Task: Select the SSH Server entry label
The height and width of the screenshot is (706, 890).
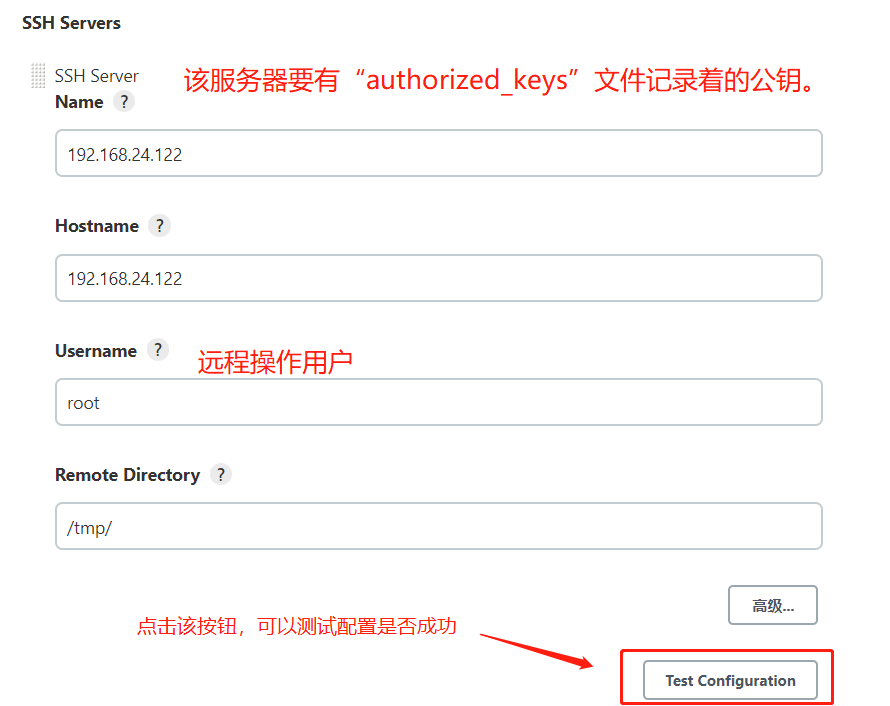Action: (96, 76)
